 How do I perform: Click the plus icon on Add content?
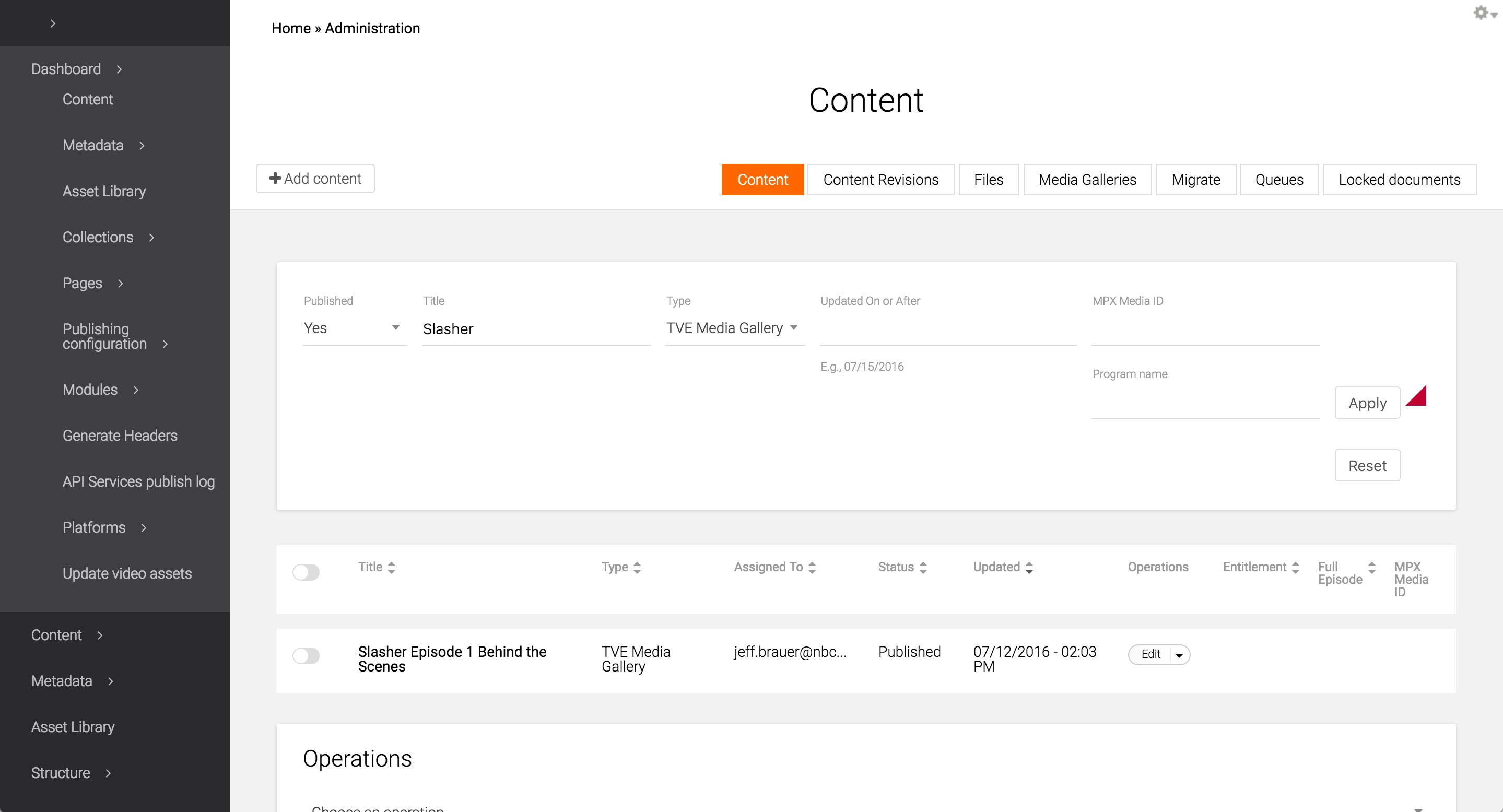click(x=275, y=179)
